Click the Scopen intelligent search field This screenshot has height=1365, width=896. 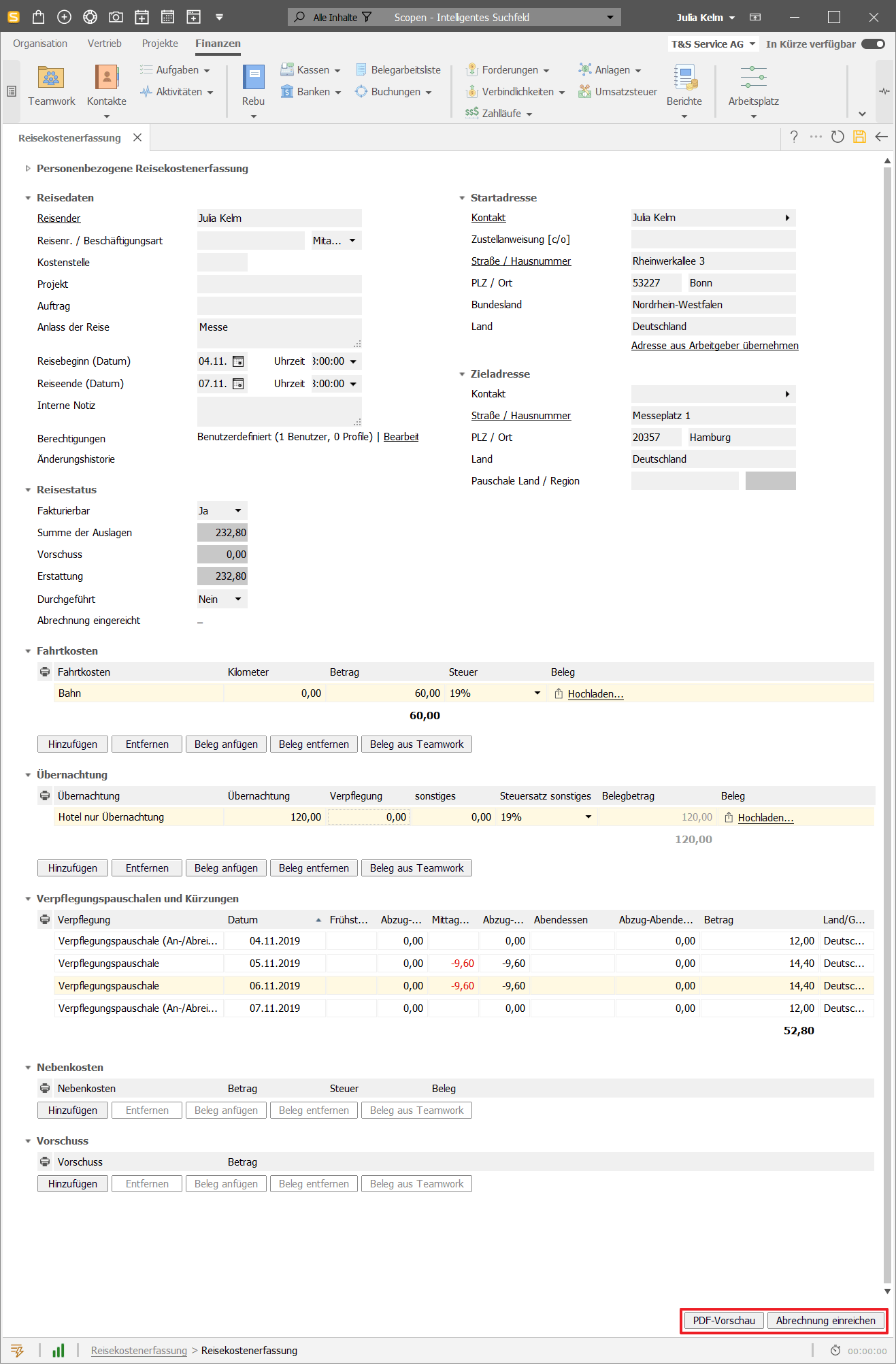(x=454, y=17)
